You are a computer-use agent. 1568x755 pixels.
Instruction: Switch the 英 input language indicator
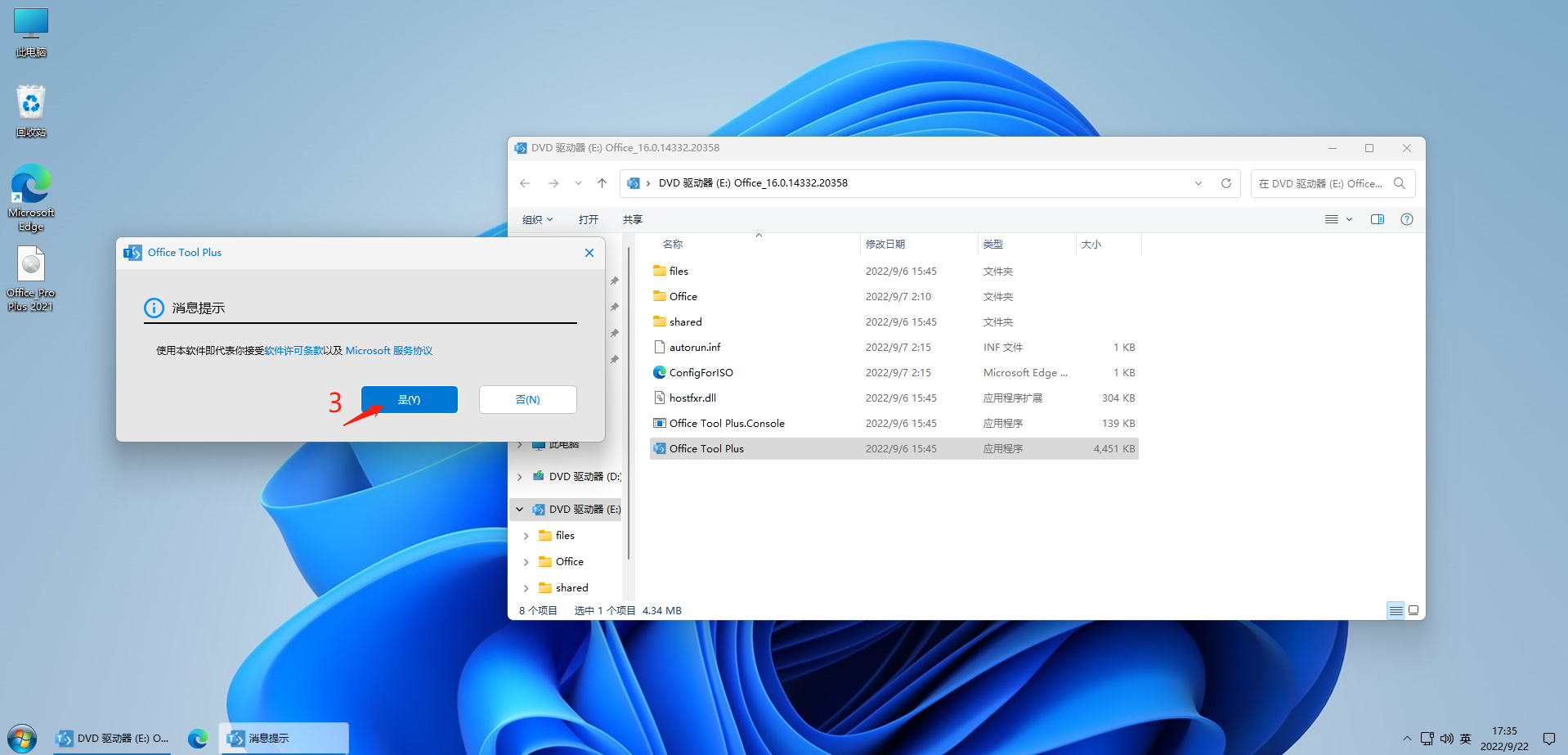tap(1466, 739)
